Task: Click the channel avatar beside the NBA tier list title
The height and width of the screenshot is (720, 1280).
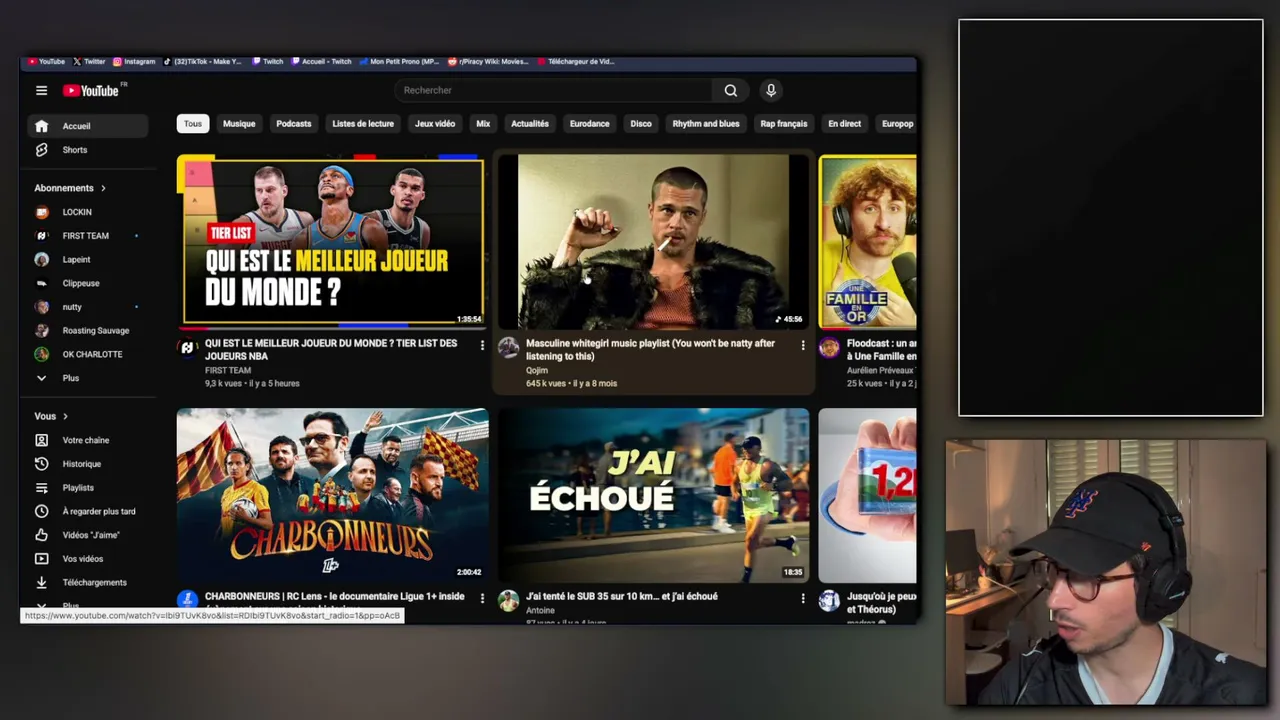Action: (x=187, y=348)
